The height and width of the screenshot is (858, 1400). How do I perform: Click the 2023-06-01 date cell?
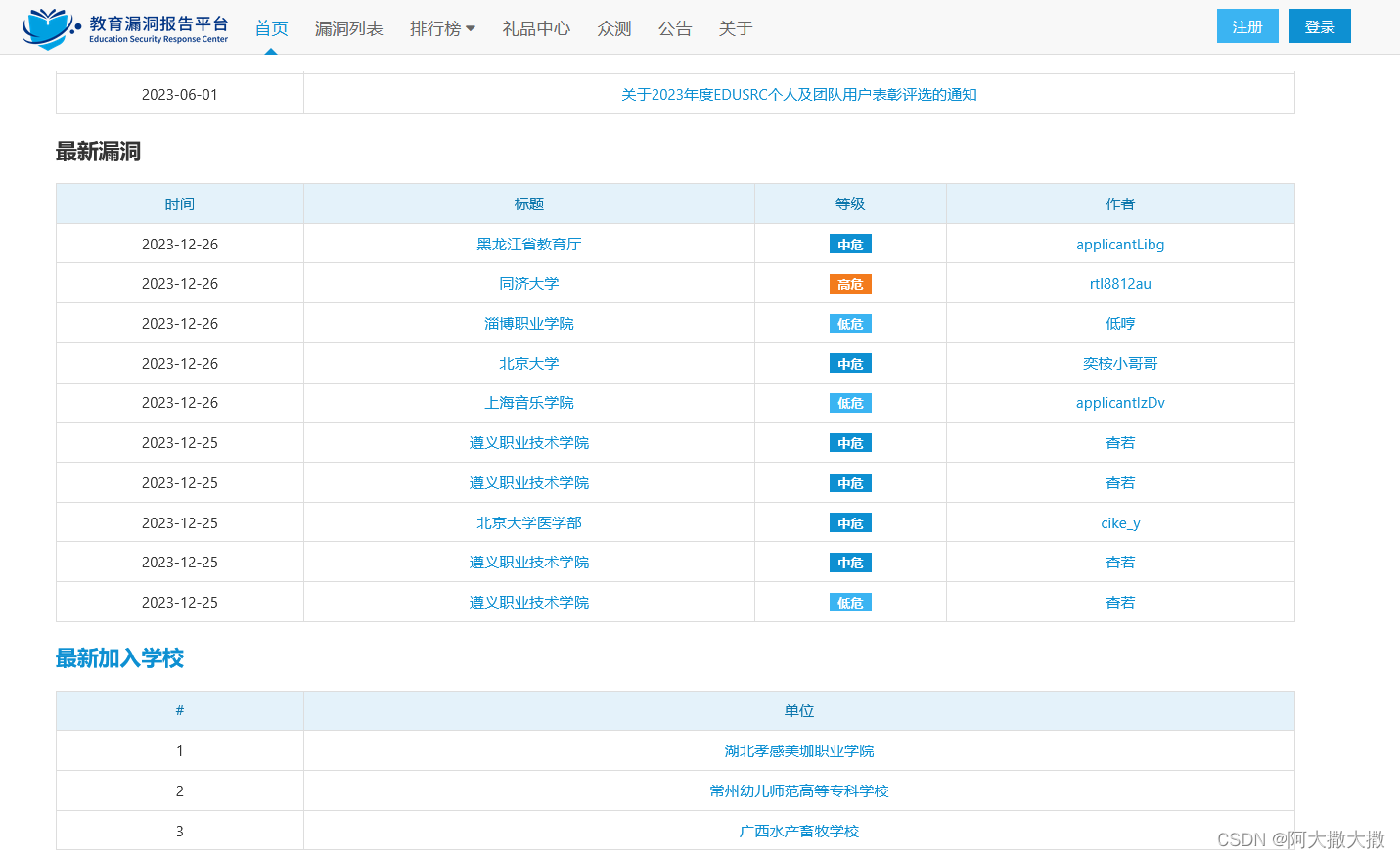(x=180, y=95)
